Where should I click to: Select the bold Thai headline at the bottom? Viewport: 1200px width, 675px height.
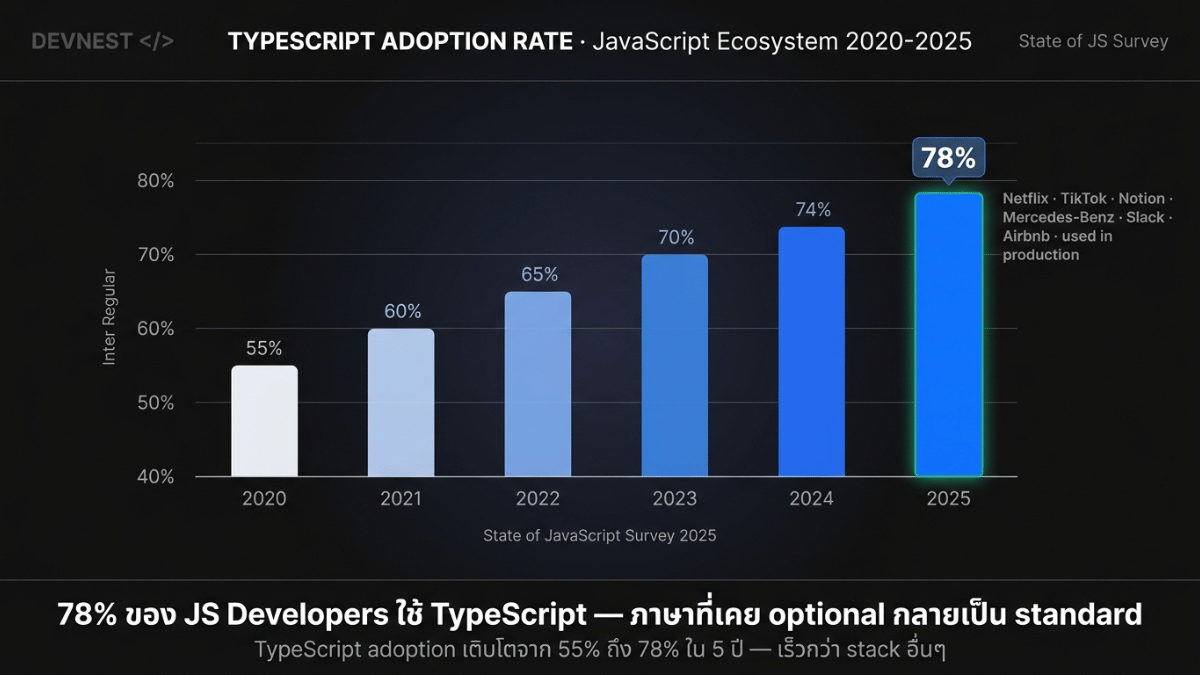tap(599, 614)
